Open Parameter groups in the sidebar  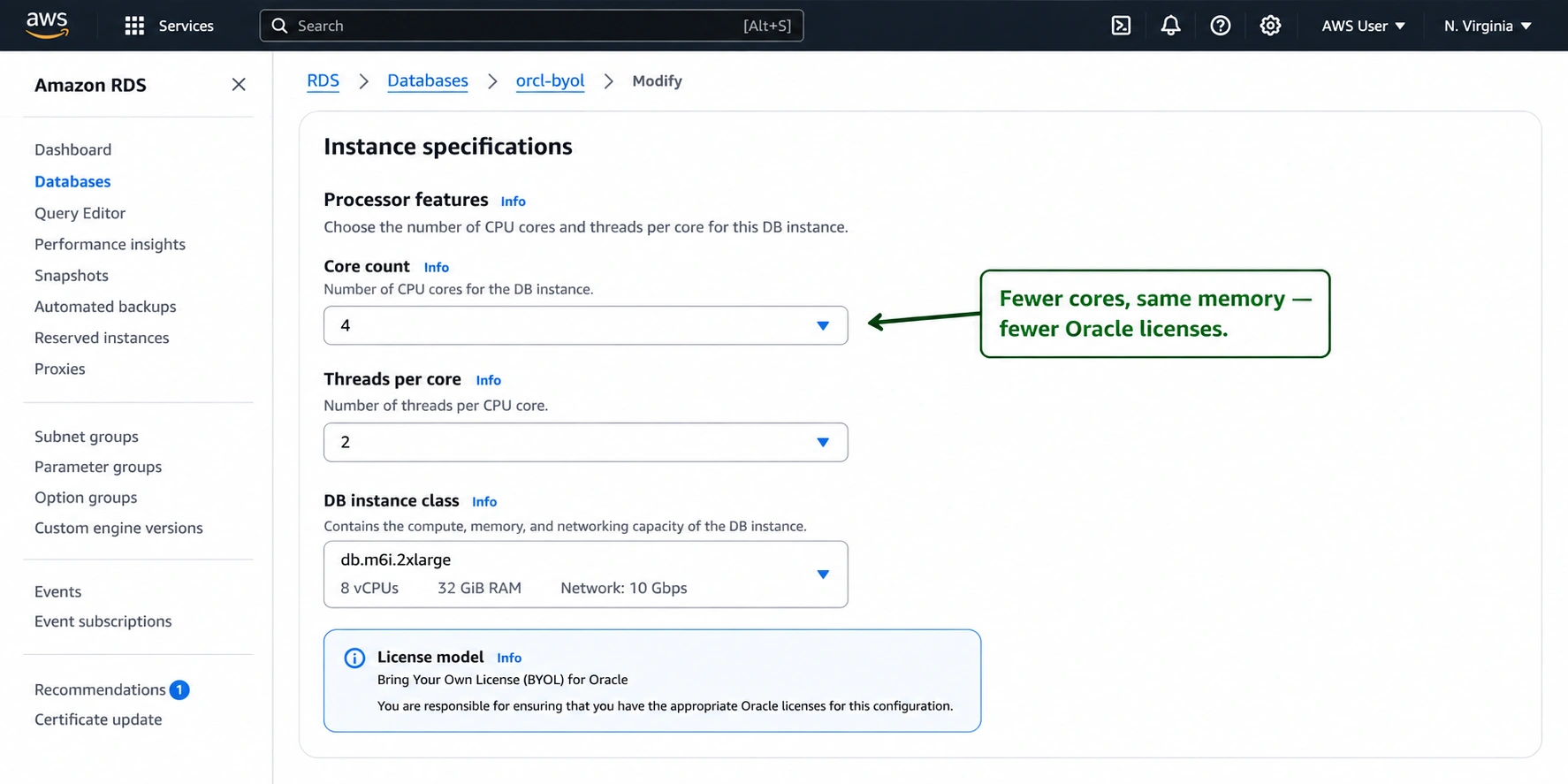click(x=98, y=467)
